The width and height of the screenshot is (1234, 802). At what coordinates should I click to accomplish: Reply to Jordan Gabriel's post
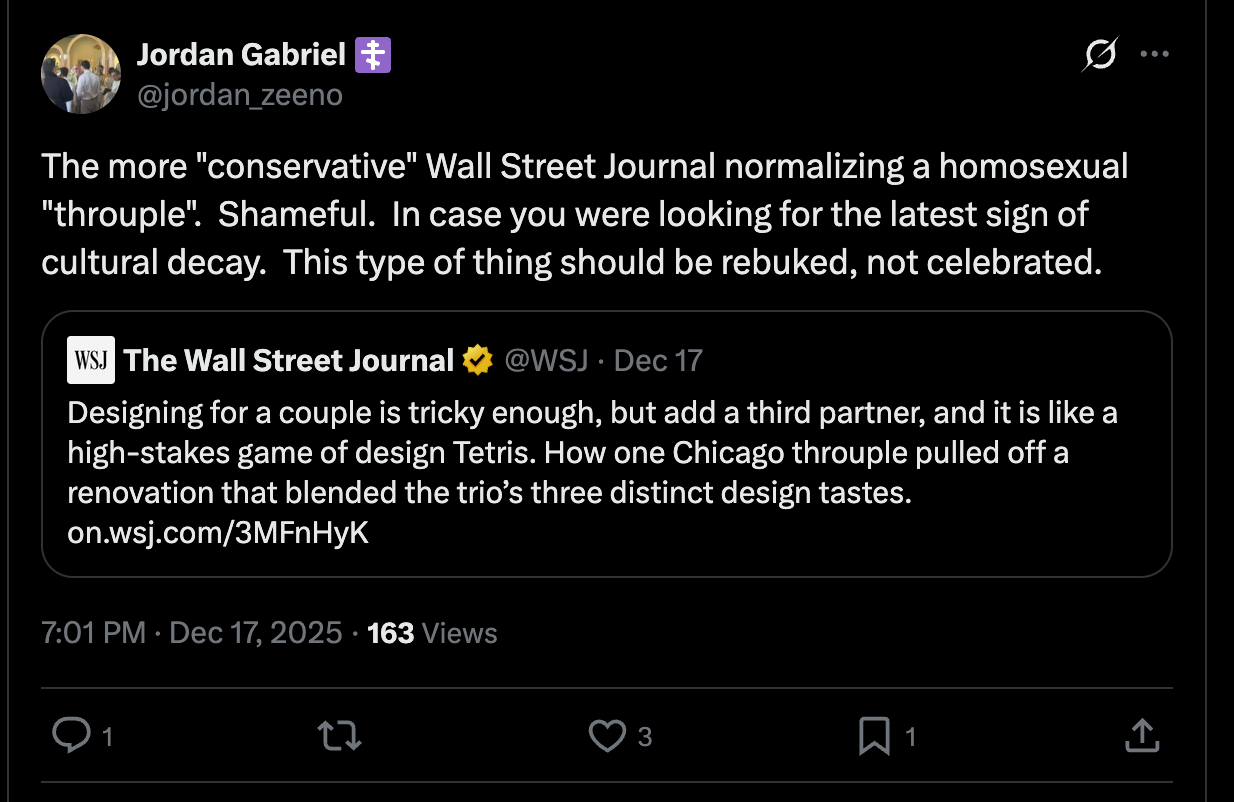point(72,735)
